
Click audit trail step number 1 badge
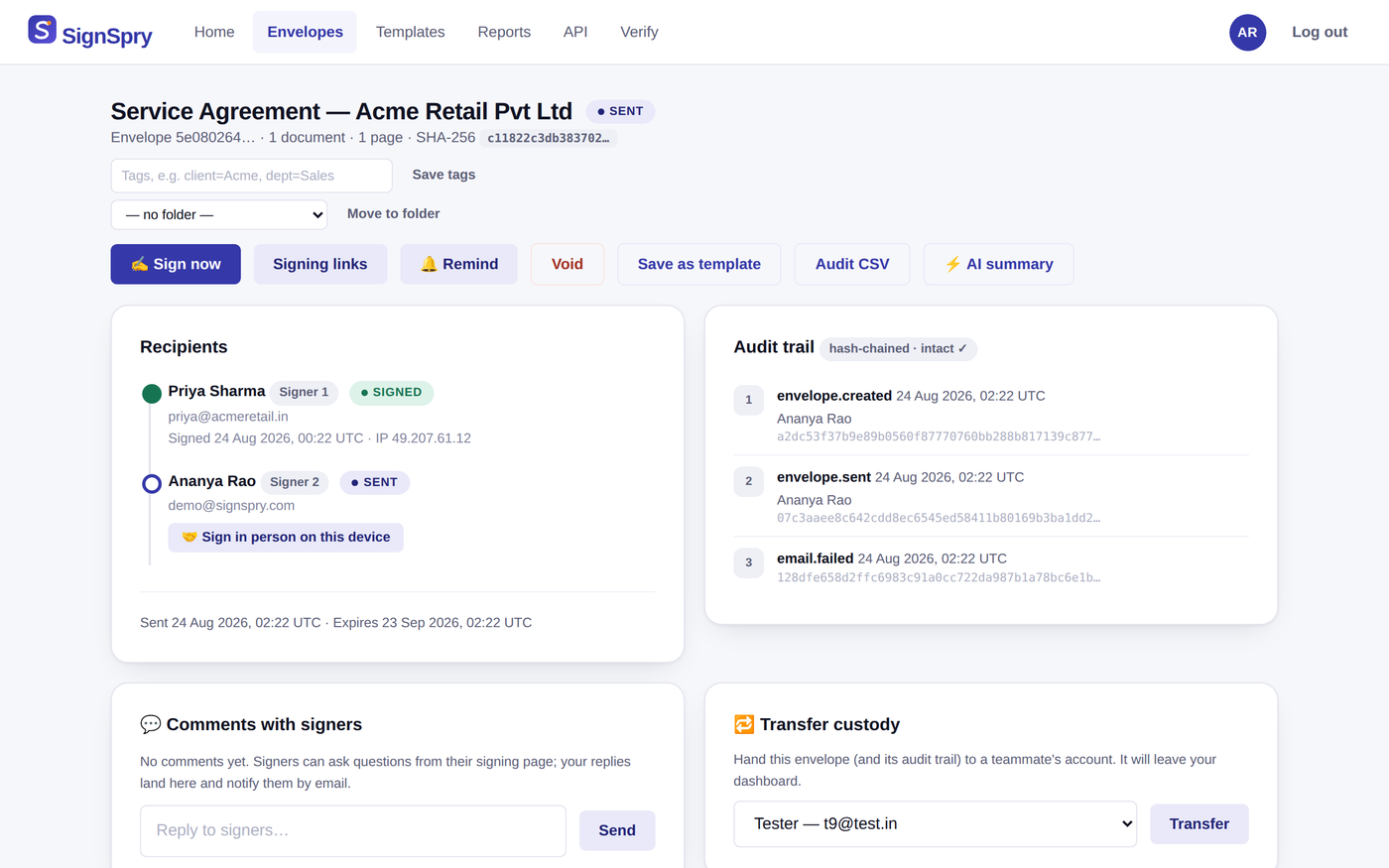coord(748,400)
